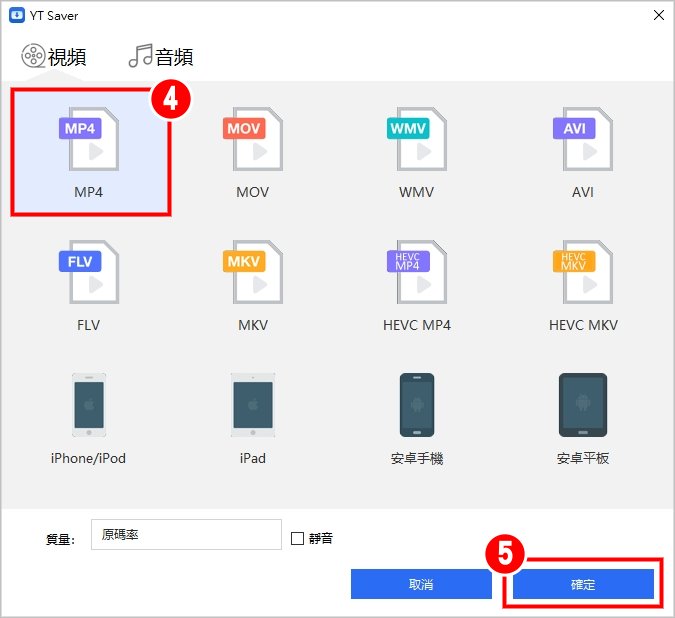Select the iPhone/iPod device preset
The height and width of the screenshot is (618, 675).
tap(89, 405)
